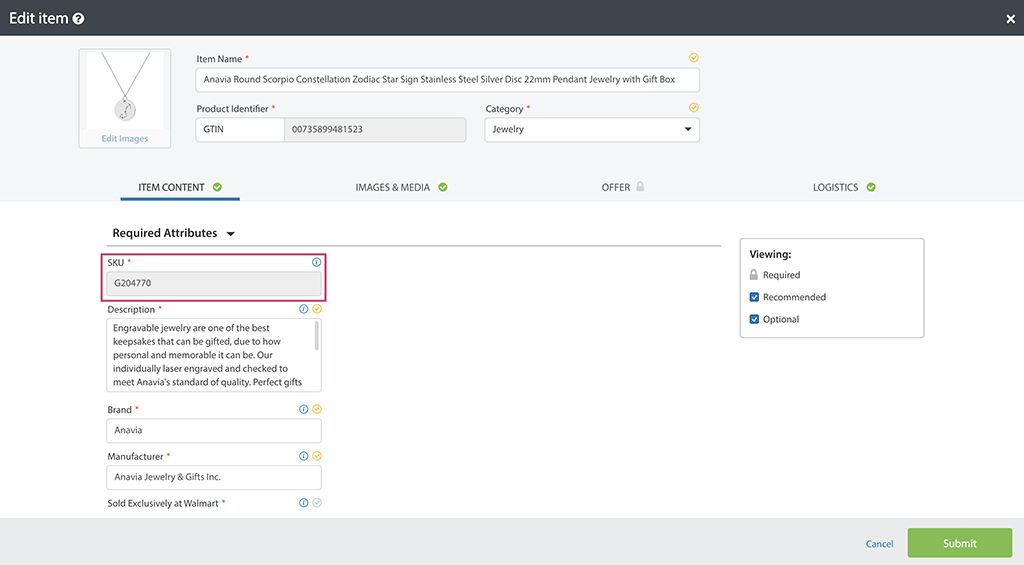Click the info icon next to SKU
The height and width of the screenshot is (565, 1024).
[316, 262]
